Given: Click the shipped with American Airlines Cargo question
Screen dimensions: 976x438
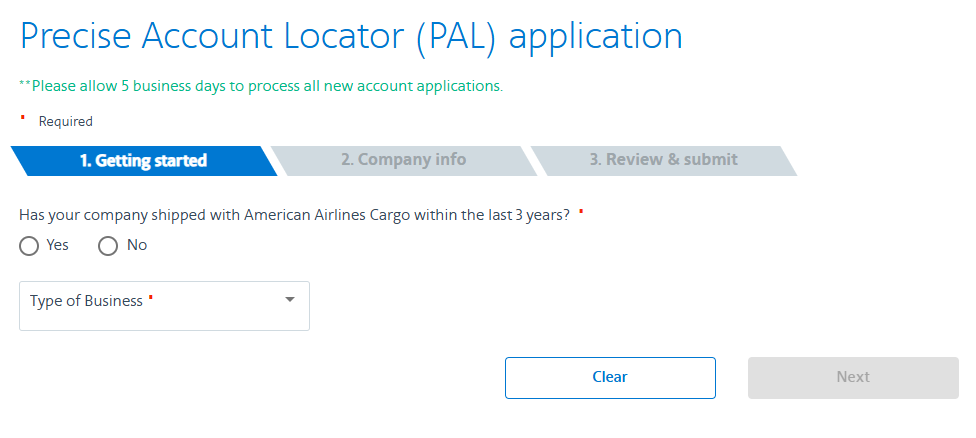Looking at the screenshot, I should pos(294,215).
